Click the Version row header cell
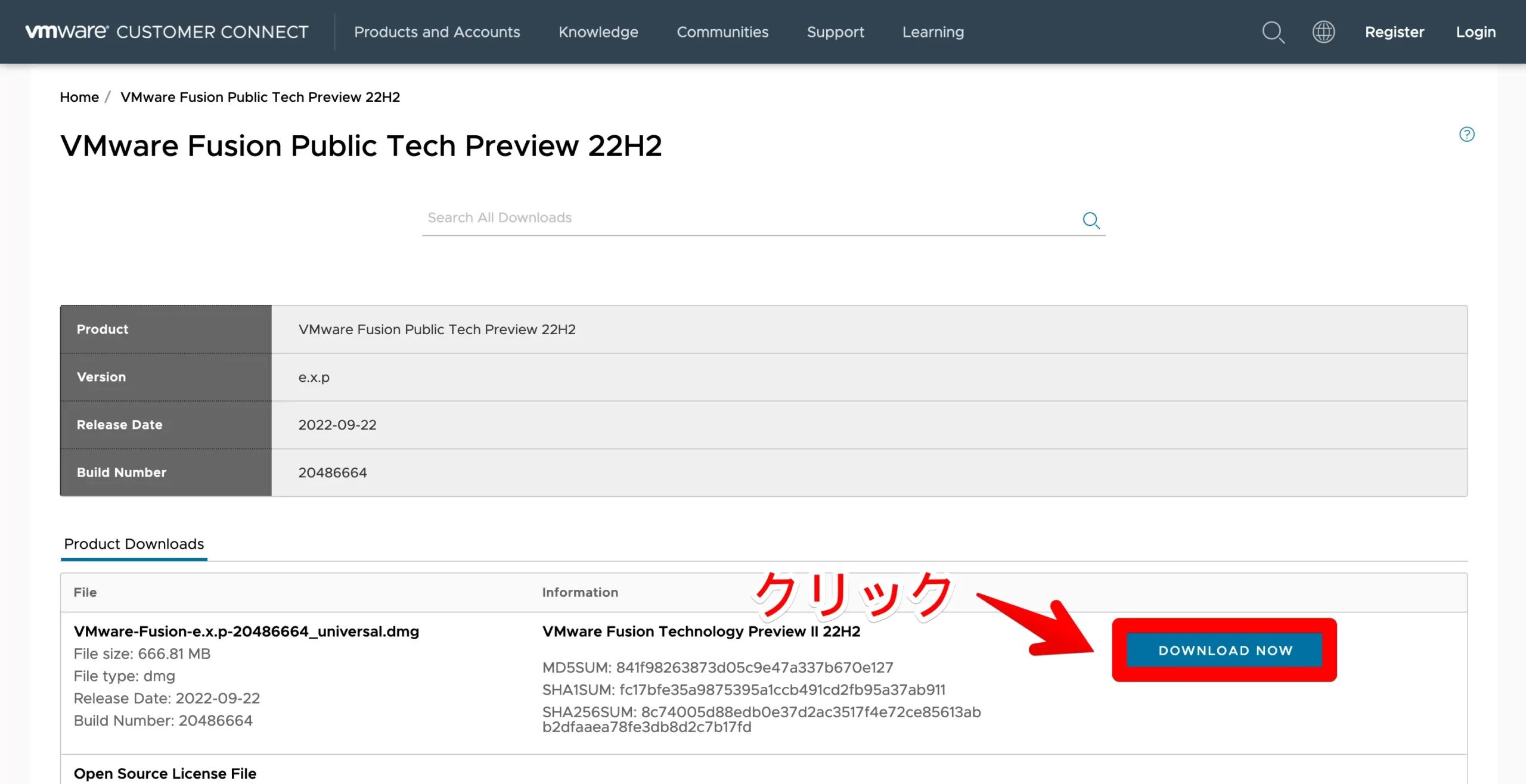This screenshot has height=784, width=1526. (166, 377)
